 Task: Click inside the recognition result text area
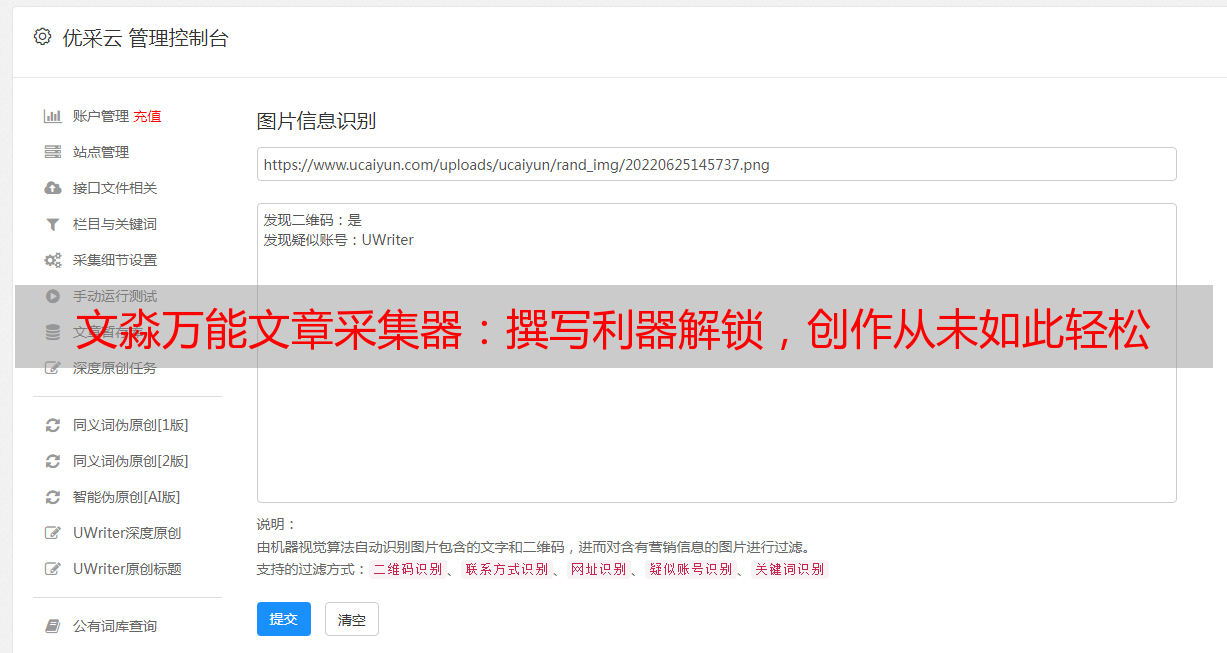coord(716,353)
